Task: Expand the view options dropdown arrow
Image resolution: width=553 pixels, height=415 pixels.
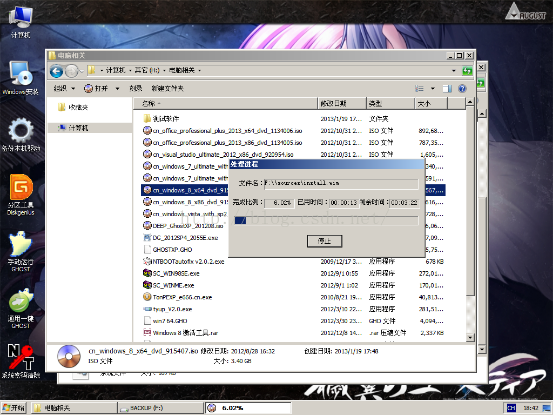Action: 433,88
